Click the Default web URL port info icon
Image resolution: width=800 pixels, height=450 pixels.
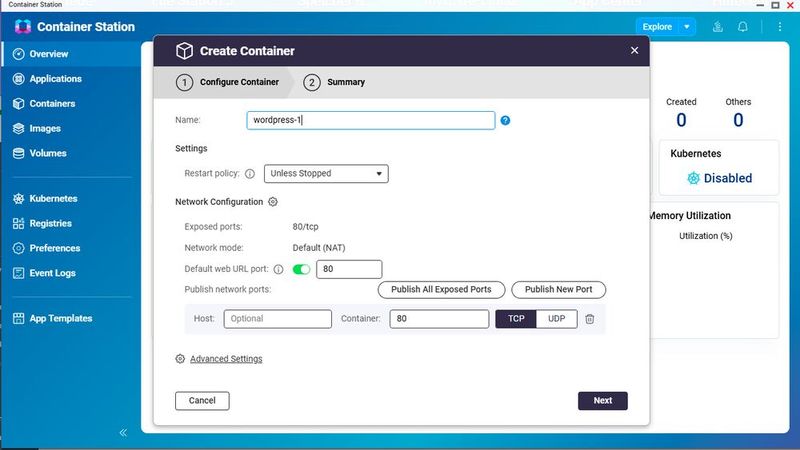pyautogui.click(x=278, y=269)
